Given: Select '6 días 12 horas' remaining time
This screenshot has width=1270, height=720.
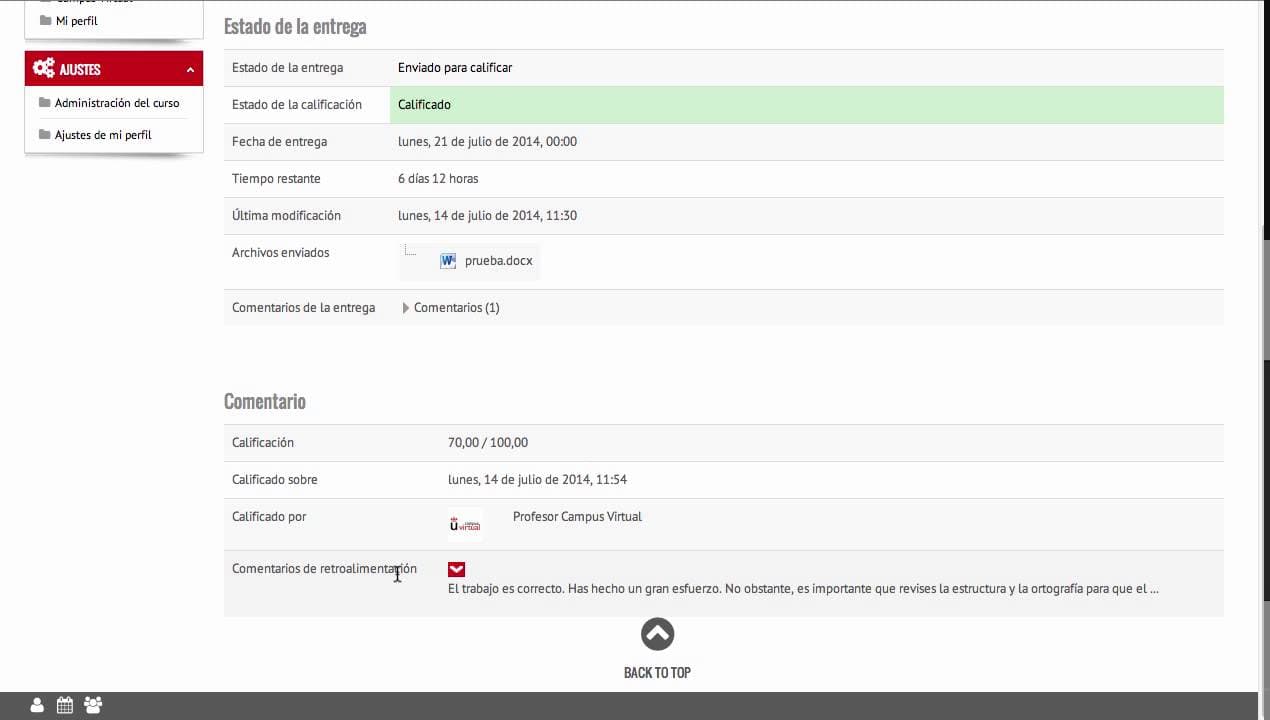Looking at the screenshot, I should (438, 179).
